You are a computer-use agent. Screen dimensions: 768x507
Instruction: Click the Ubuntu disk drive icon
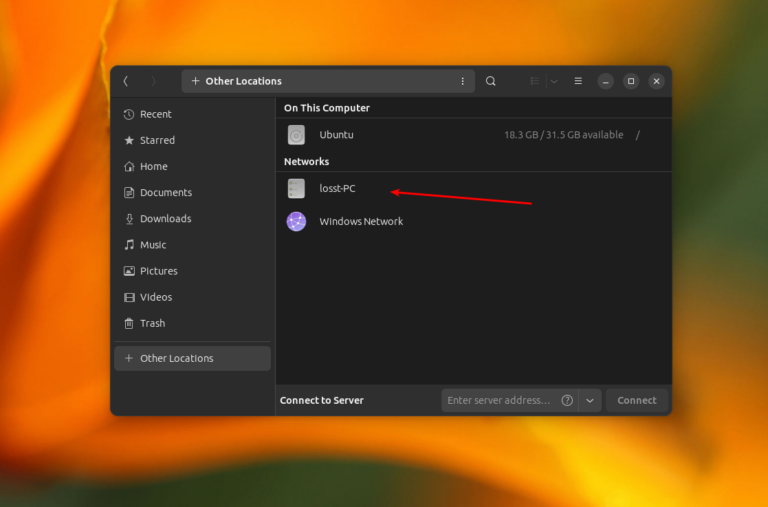coord(296,135)
